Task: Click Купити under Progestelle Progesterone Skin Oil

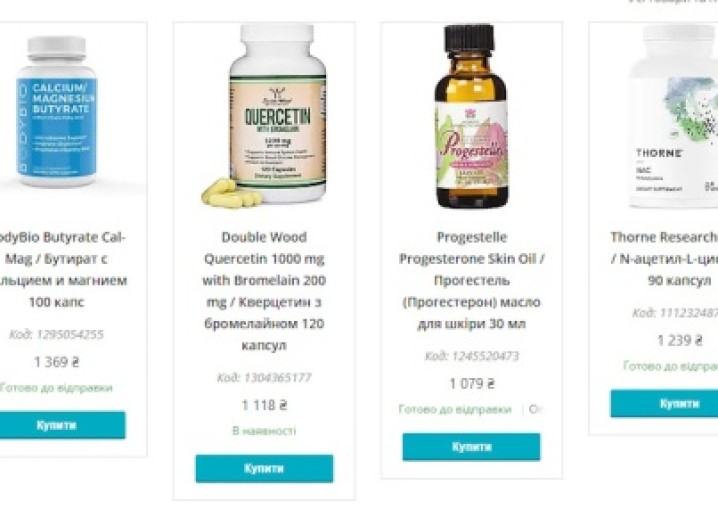Action: [x=471, y=447]
